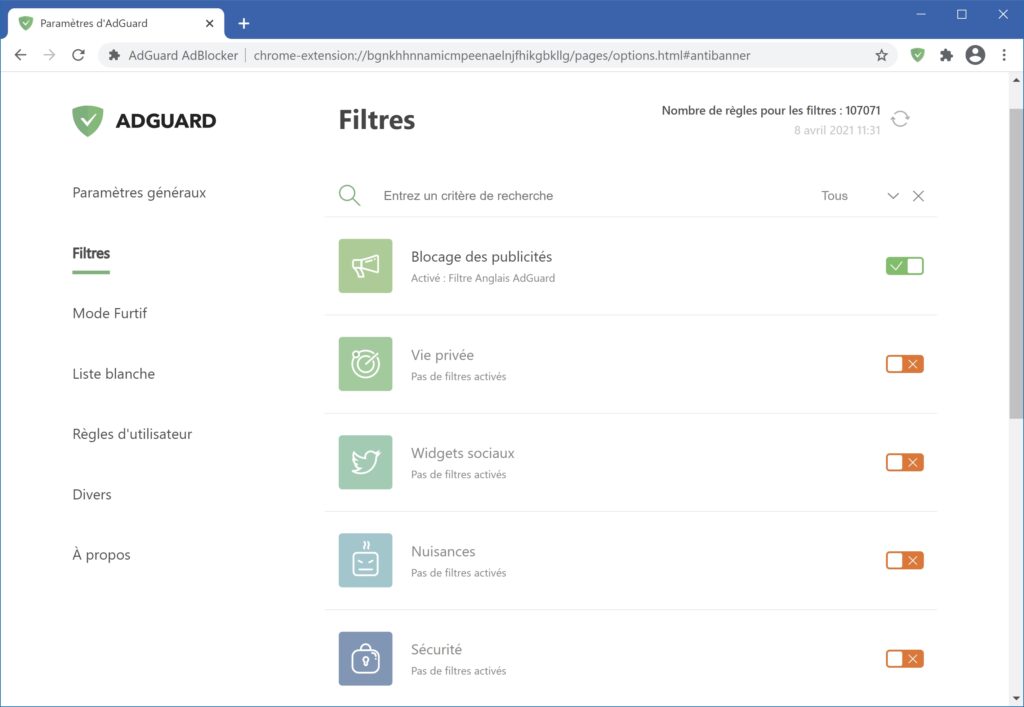Open the Blocage des publicités category
Image resolution: width=1024 pixels, height=707 pixels.
pyautogui.click(x=631, y=266)
